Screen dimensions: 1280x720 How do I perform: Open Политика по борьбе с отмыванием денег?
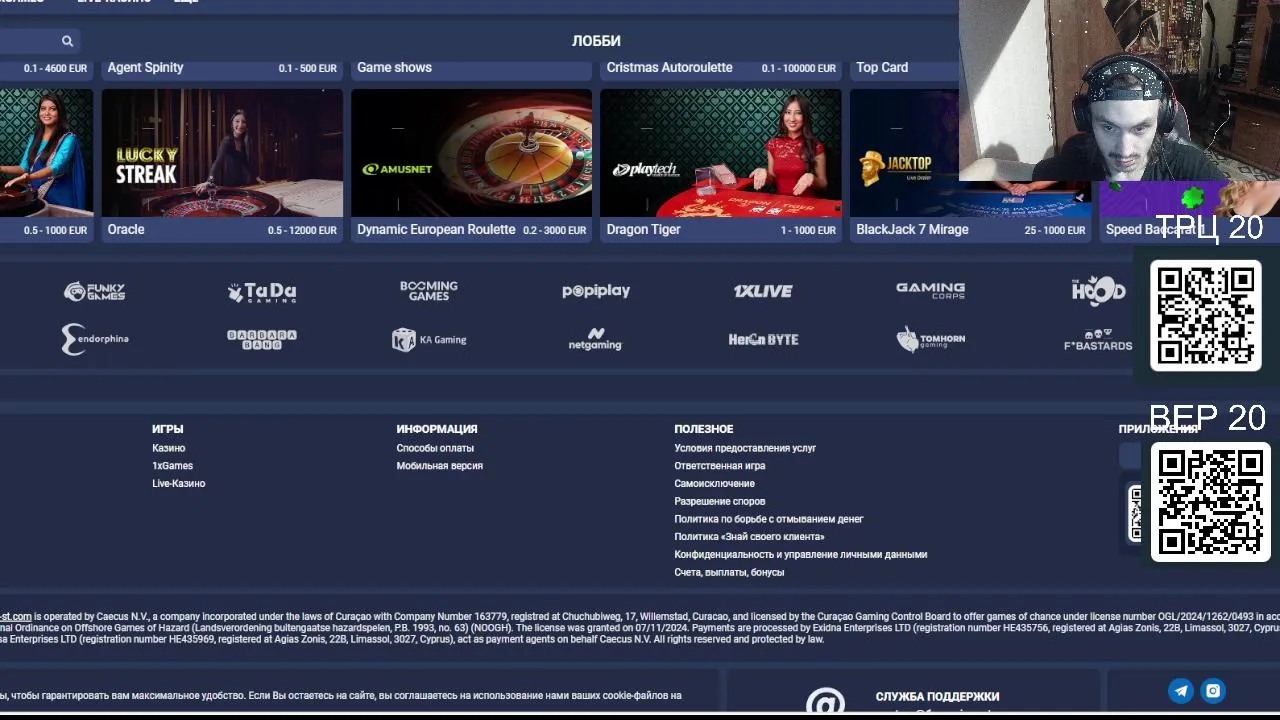[x=768, y=519]
